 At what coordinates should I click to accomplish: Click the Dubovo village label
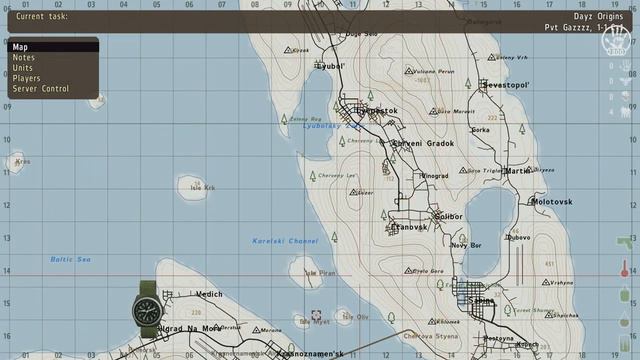point(518,237)
